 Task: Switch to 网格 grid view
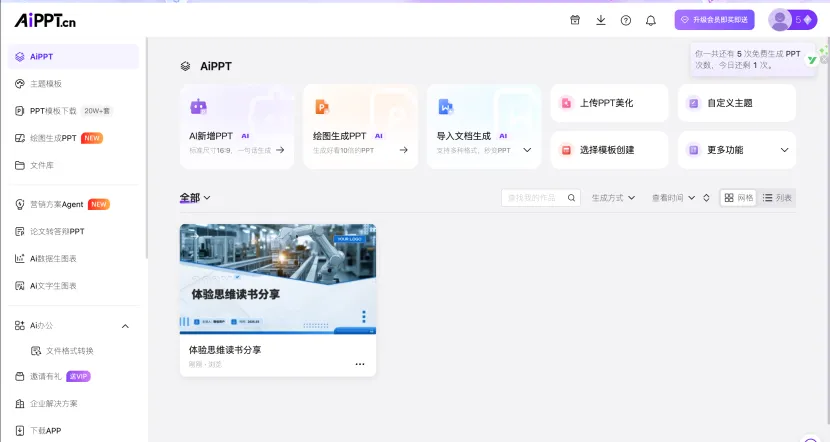click(738, 198)
